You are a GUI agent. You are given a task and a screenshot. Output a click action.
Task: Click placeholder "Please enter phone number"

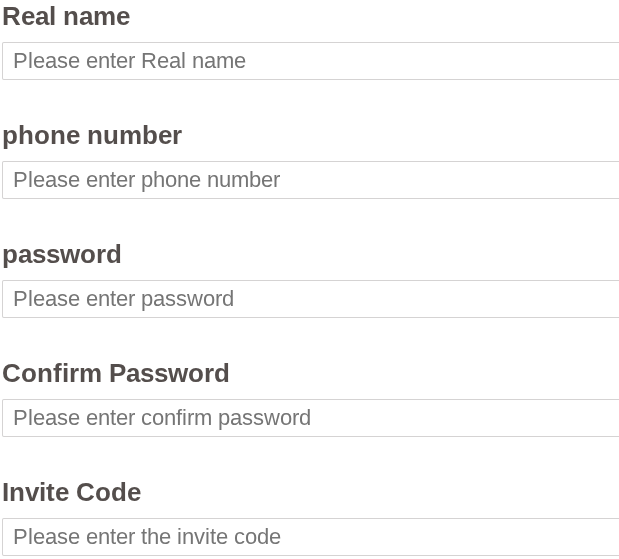coord(146,180)
